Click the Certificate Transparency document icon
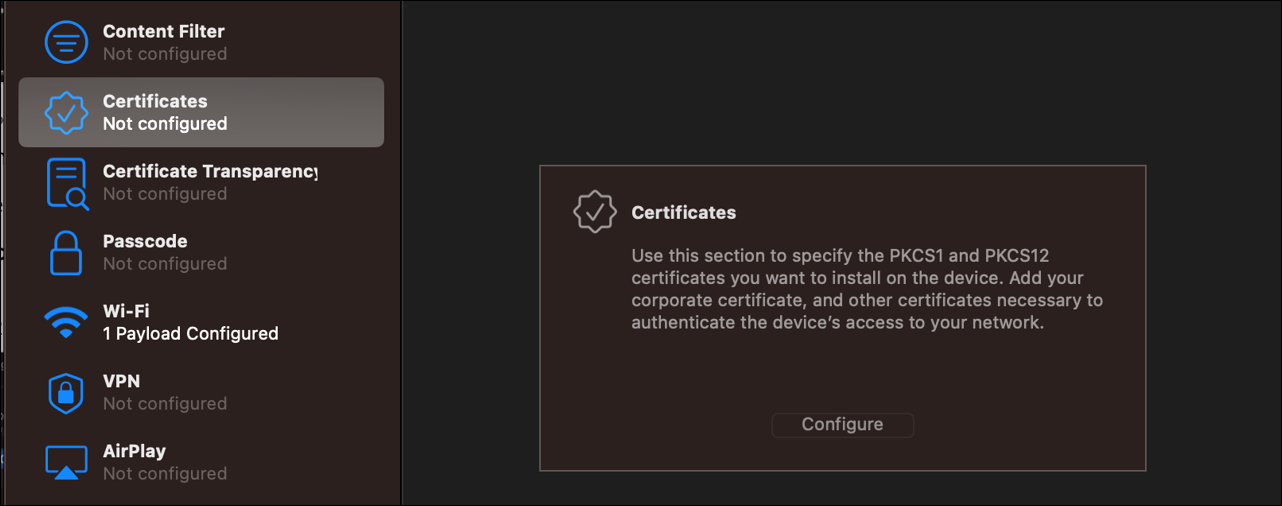The image size is (1282, 506). (66, 183)
